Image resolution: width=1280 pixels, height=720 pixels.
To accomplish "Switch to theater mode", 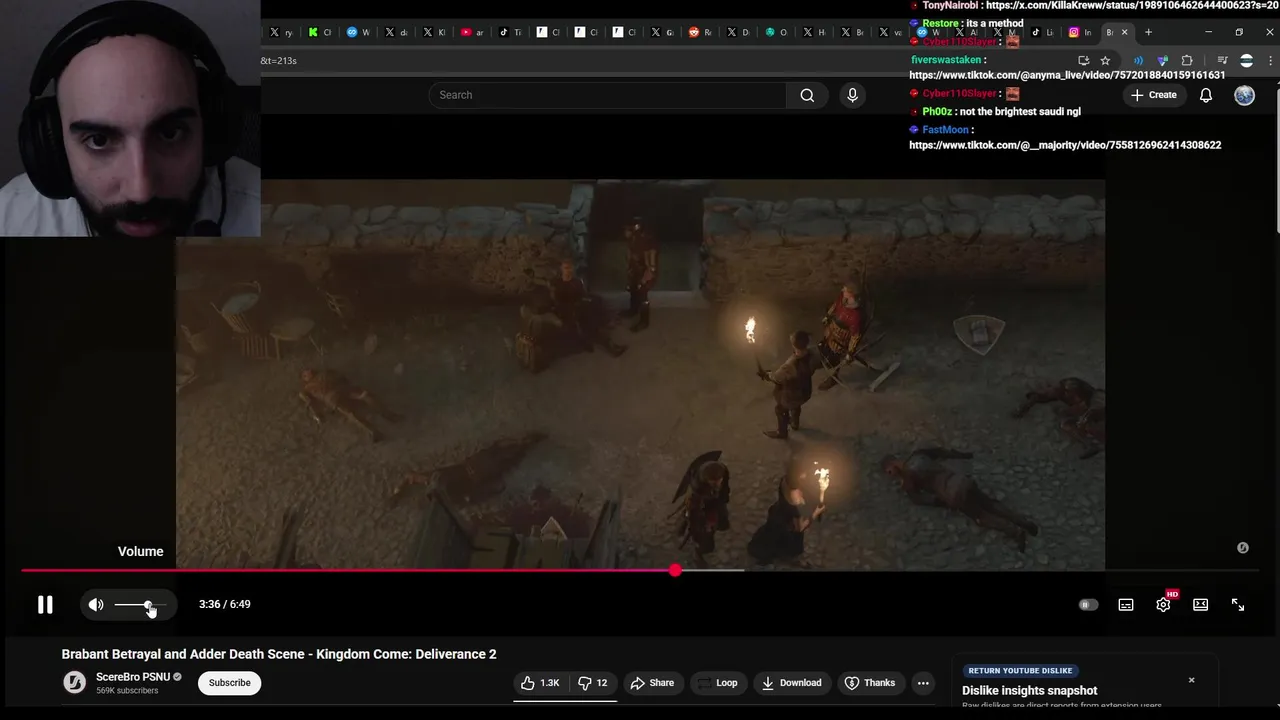I will pos(1200,605).
